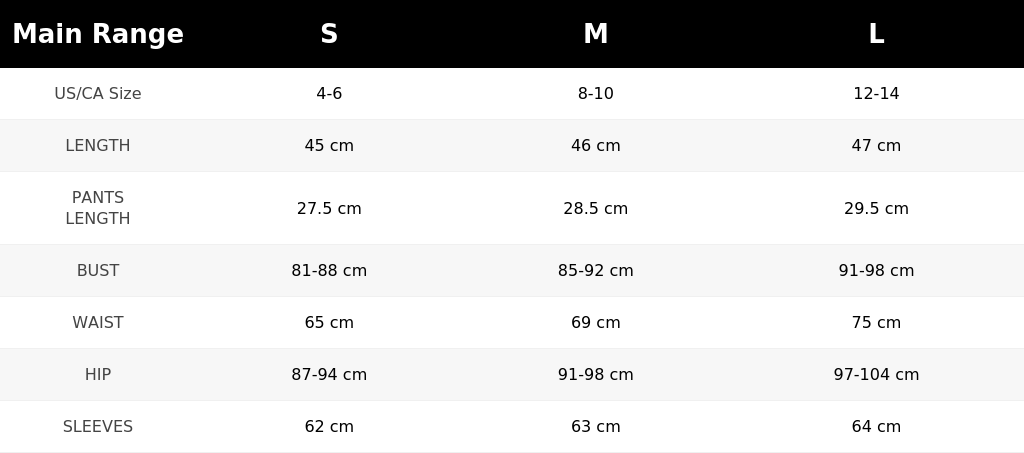Click the 27.5 cm pants length value
Image resolution: width=1024 pixels, height=453 pixels.
[329, 208]
